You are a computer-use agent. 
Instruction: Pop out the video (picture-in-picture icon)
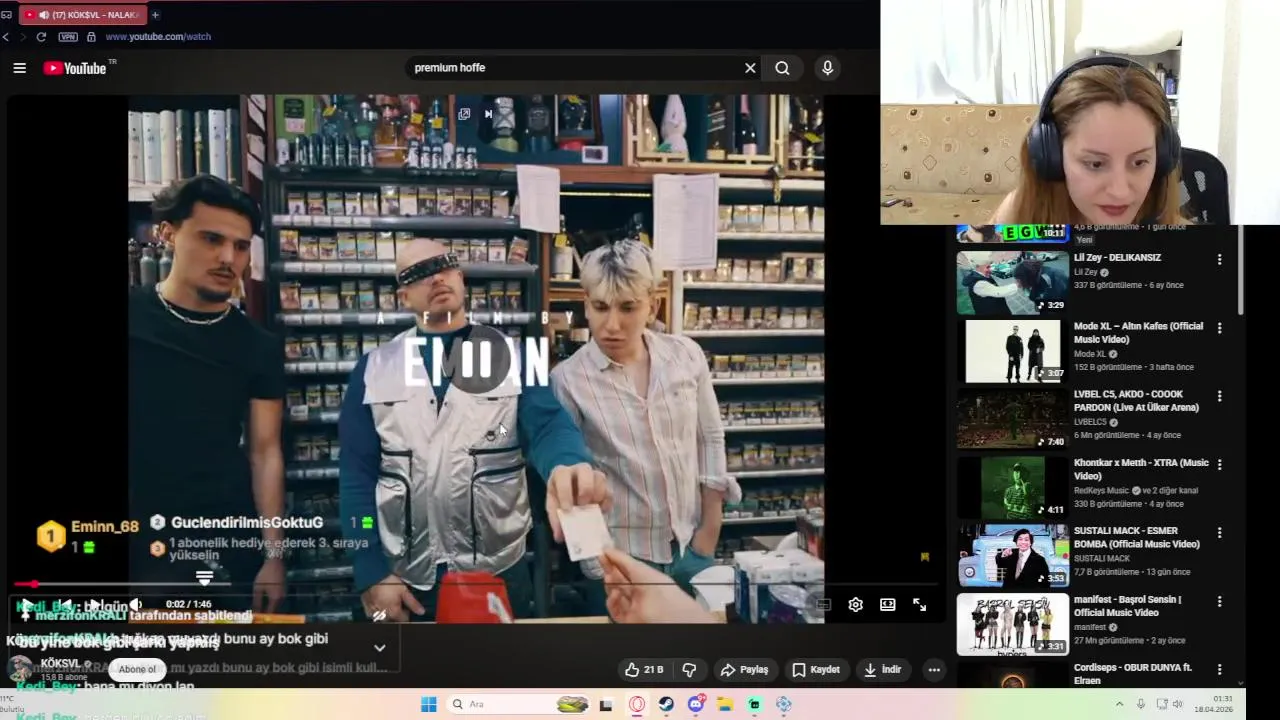[464, 114]
